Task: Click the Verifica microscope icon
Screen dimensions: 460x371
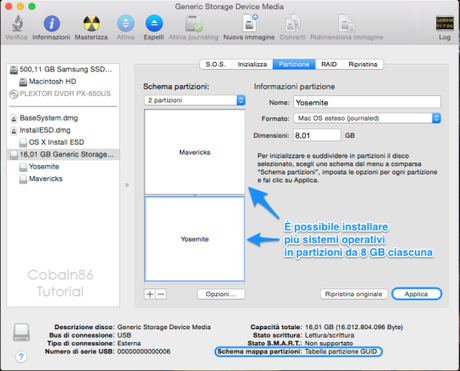Action: point(17,24)
